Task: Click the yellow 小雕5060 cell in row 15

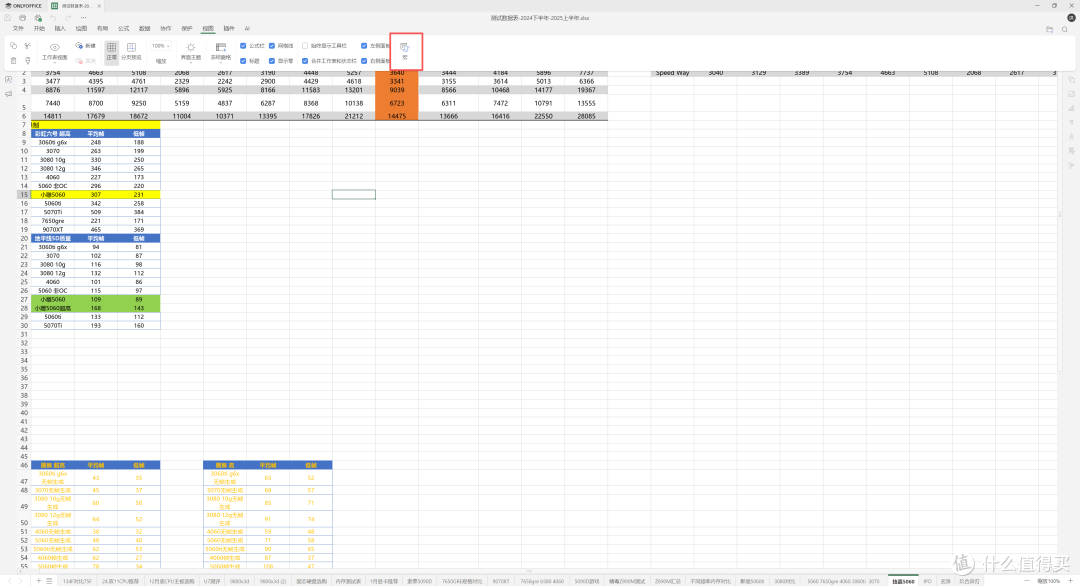Action: click(x=52, y=195)
